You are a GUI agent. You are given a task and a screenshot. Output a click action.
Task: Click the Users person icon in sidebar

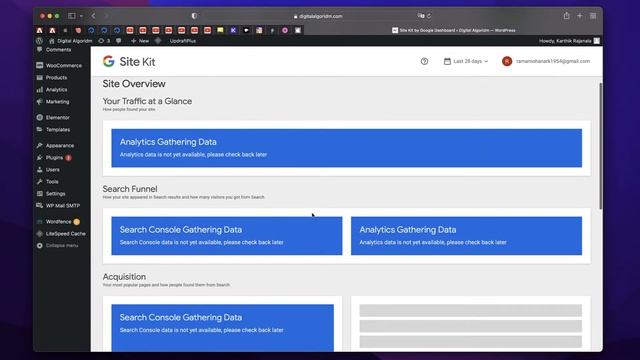point(40,169)
